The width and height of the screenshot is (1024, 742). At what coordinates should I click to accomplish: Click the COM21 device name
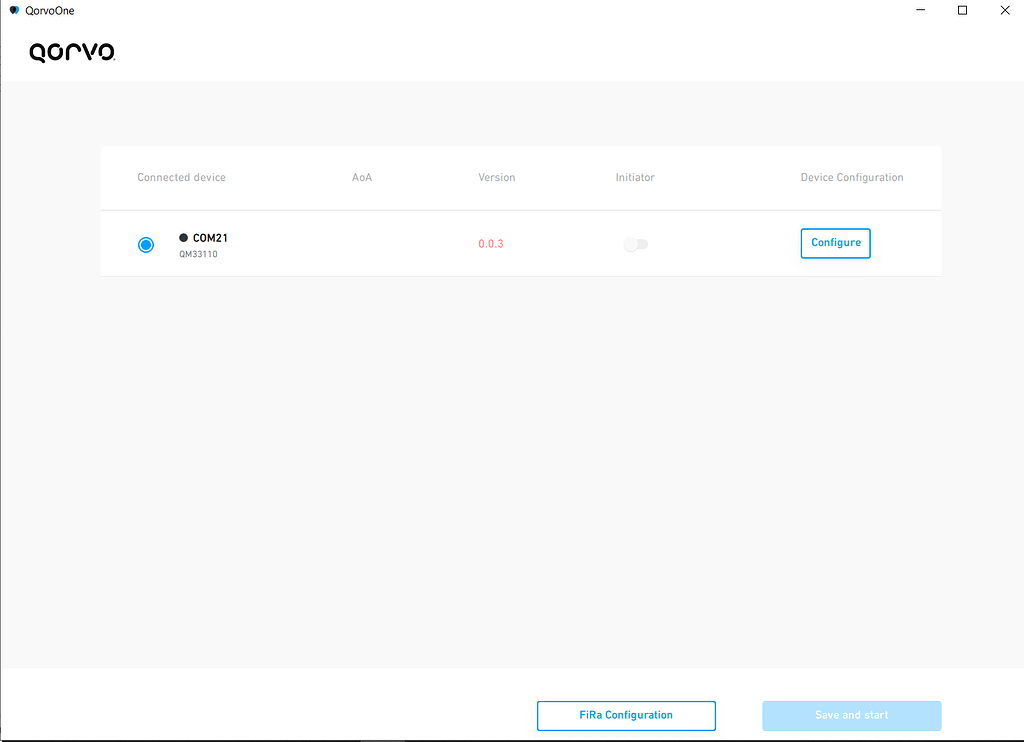pyautogui.click(x=210, y=238)
